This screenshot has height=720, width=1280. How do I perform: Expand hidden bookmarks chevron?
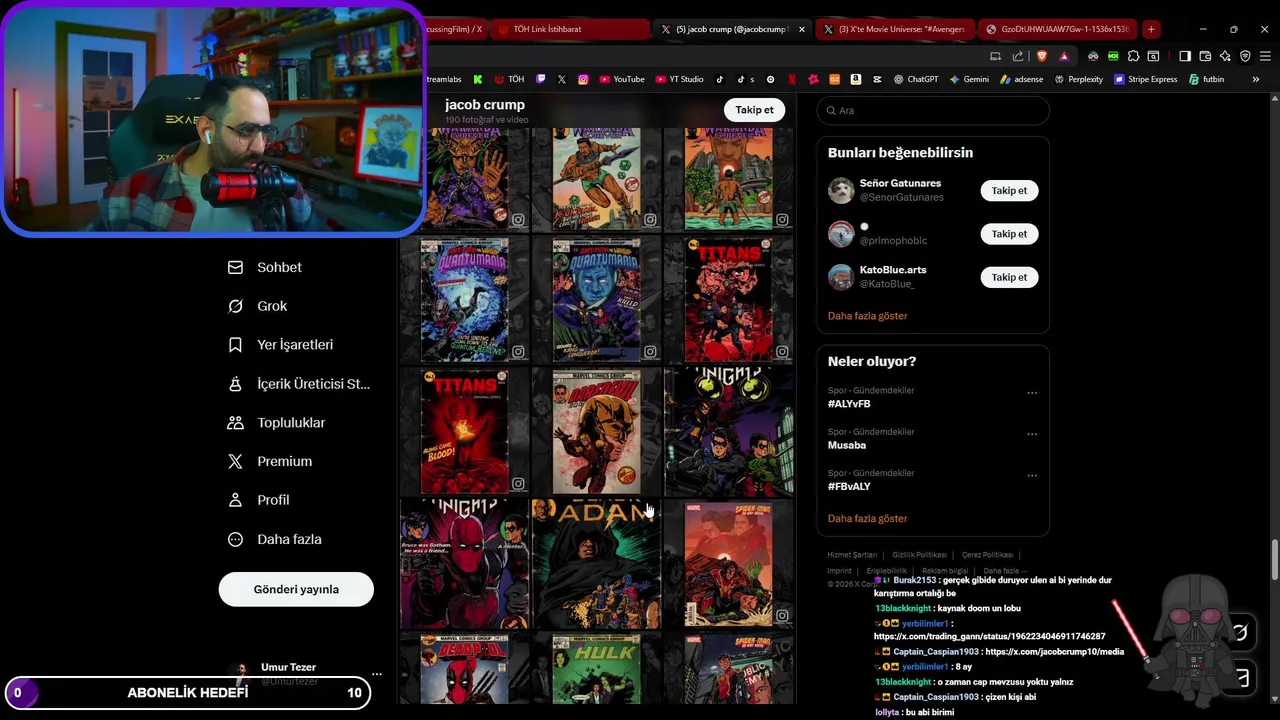[x=1256, y=79]
